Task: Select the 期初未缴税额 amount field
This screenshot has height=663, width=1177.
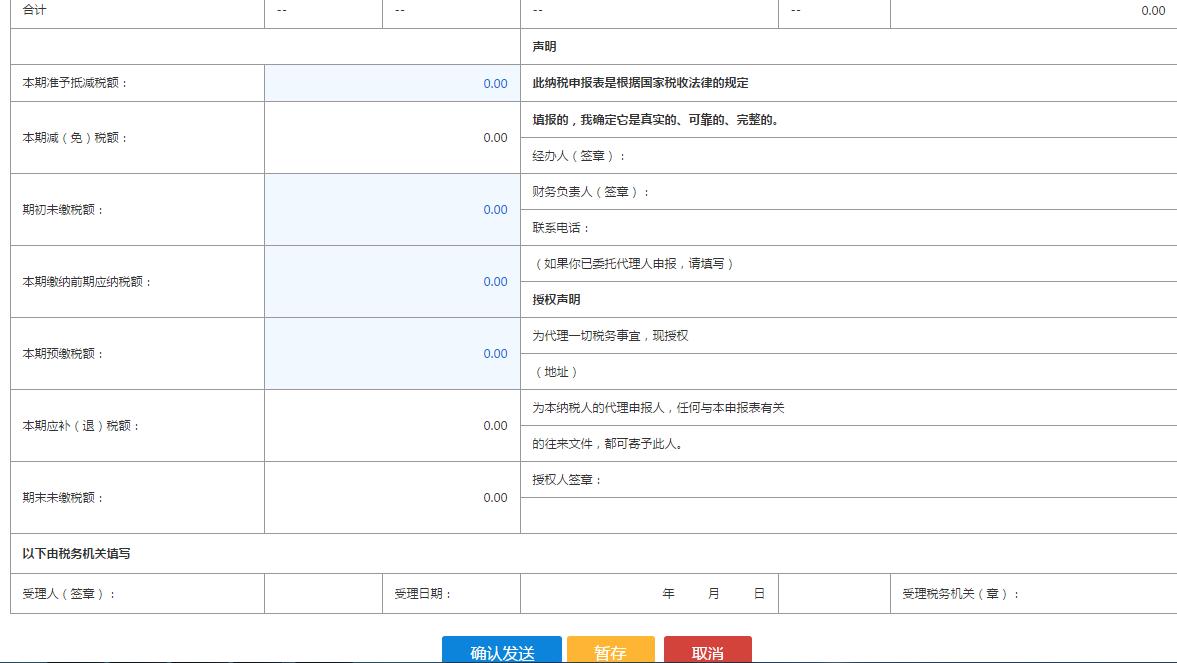Action: [392, 209]
